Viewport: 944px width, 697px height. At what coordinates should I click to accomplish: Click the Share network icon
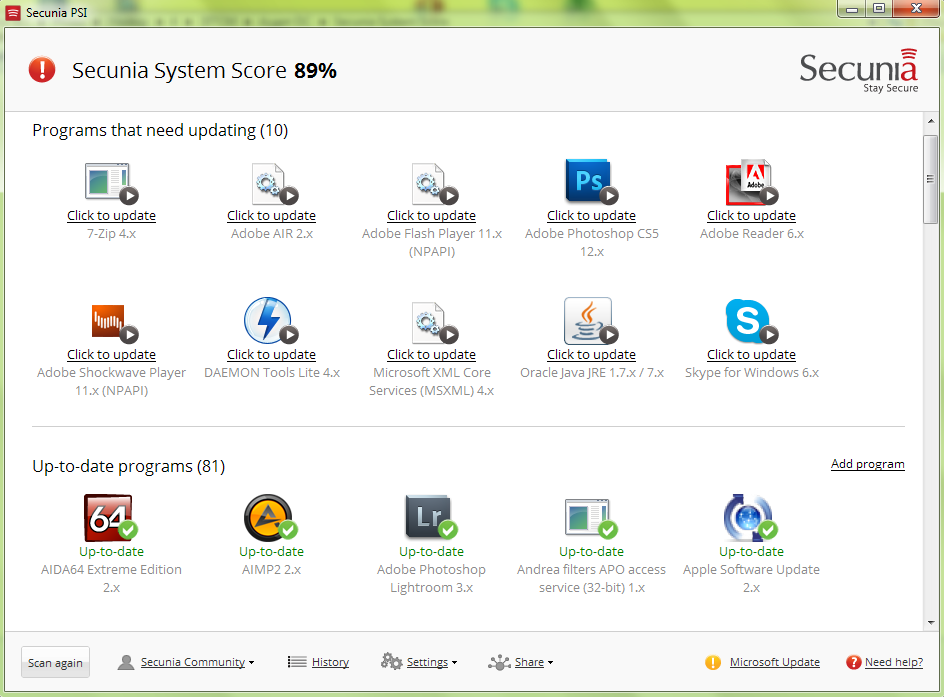pos(499,663)
